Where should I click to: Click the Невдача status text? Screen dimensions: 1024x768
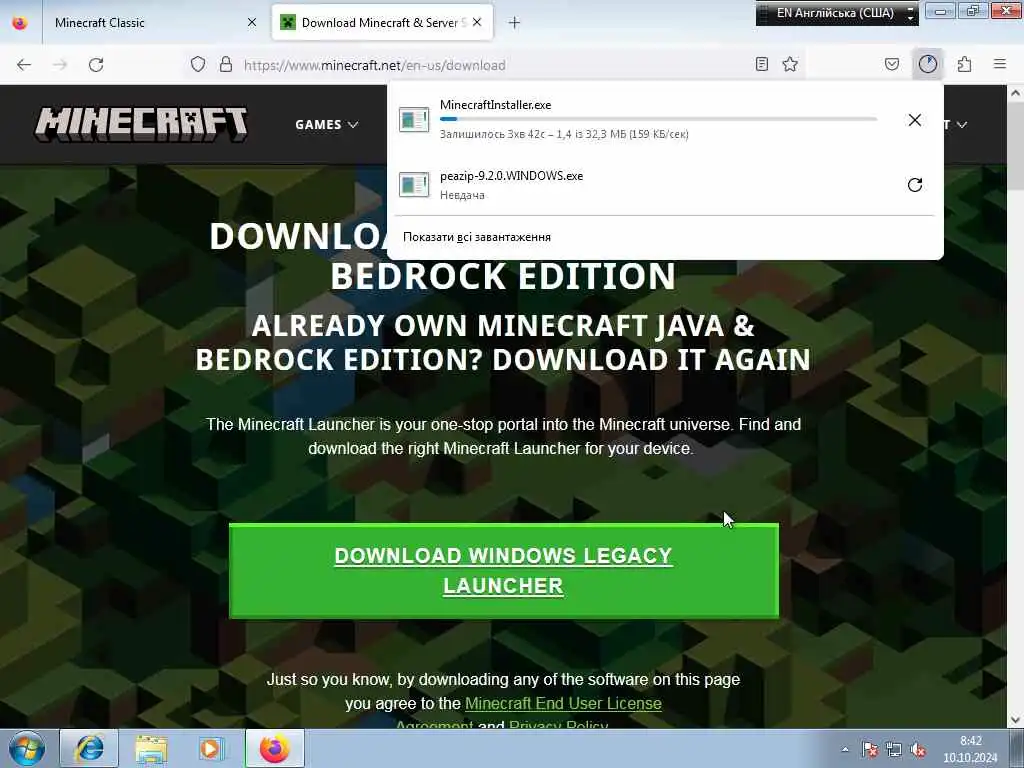[x=462, y=195]
